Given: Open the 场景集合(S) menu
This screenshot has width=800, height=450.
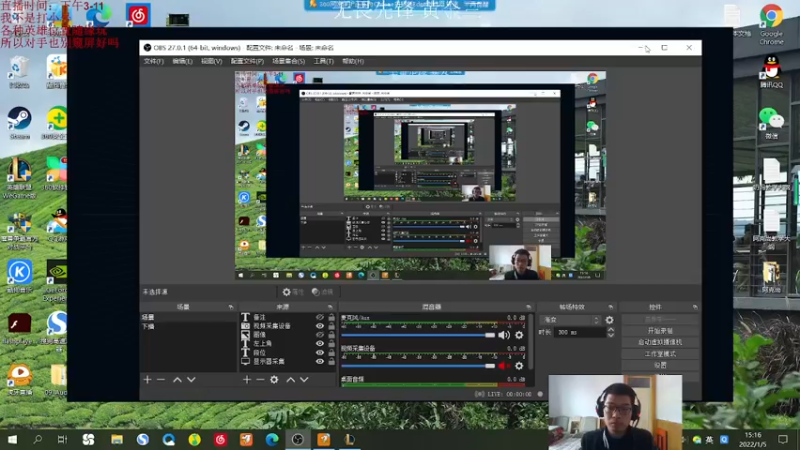Looking at the screenshot, I should [288, 61].
